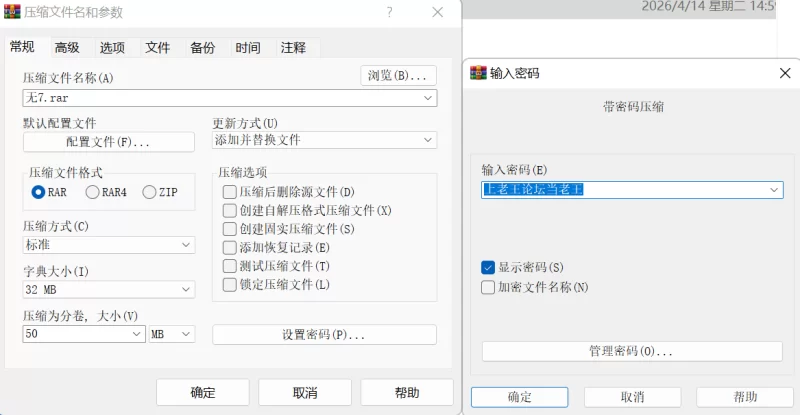Image resolution: width=800 pixels, height=415 pixels.
Task: Open the 管理密码 button
Action: tap(631, 351)
